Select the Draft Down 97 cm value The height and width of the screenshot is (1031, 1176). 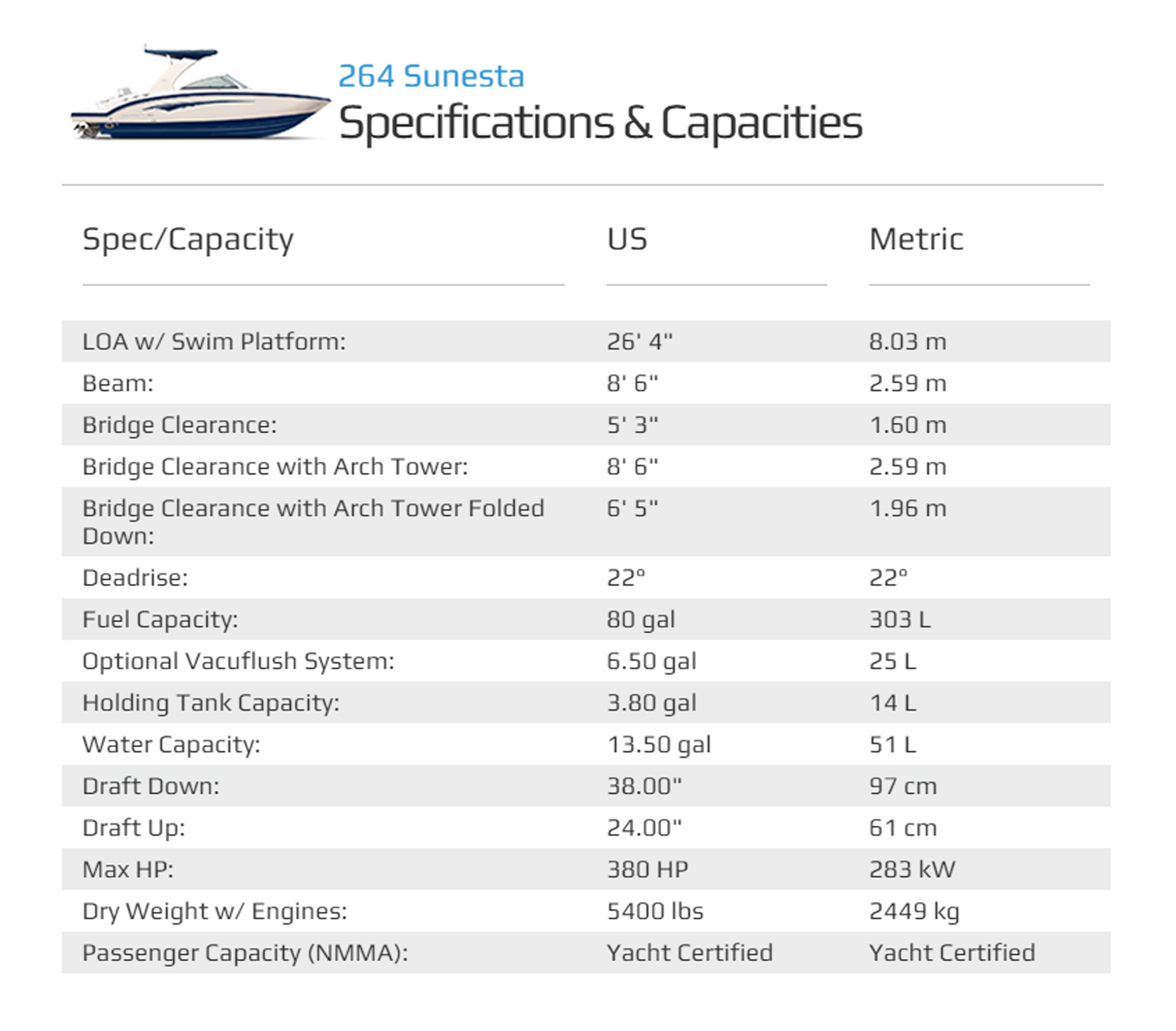point(903,786)
